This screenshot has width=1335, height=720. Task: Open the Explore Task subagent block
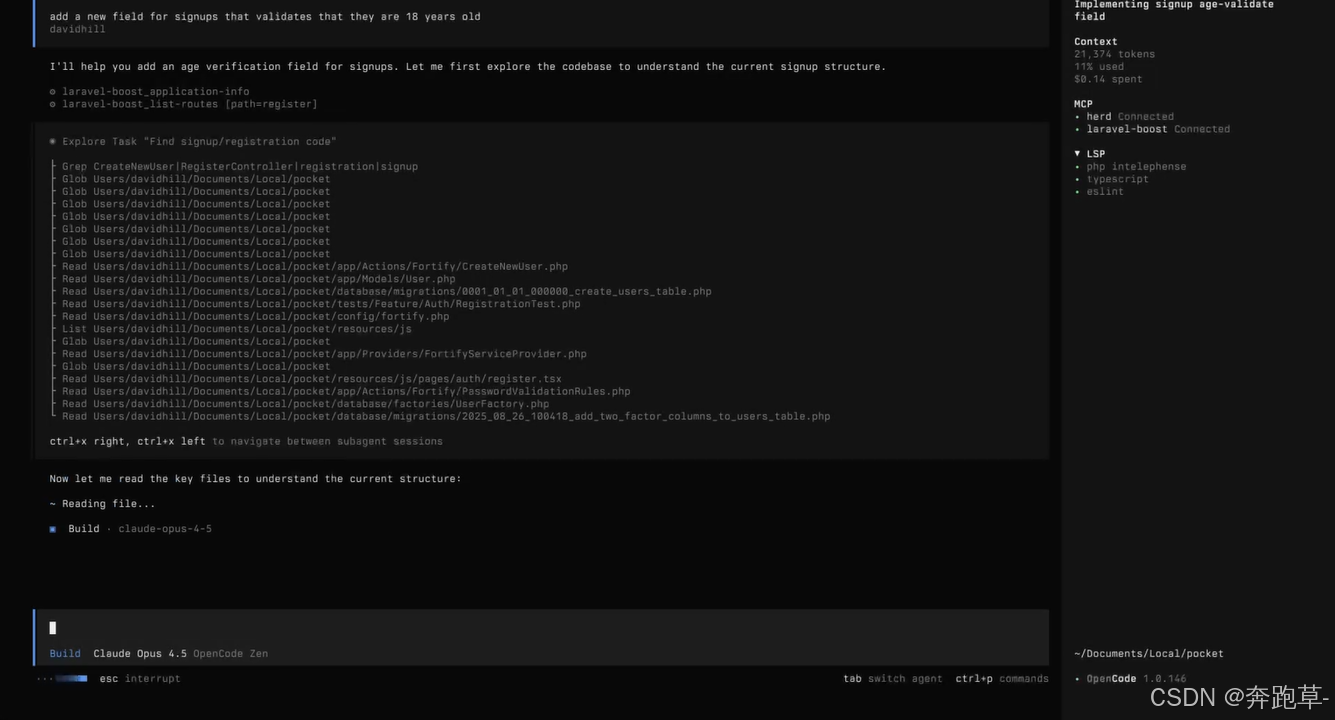pyautogui.click(x=199, y=142)
